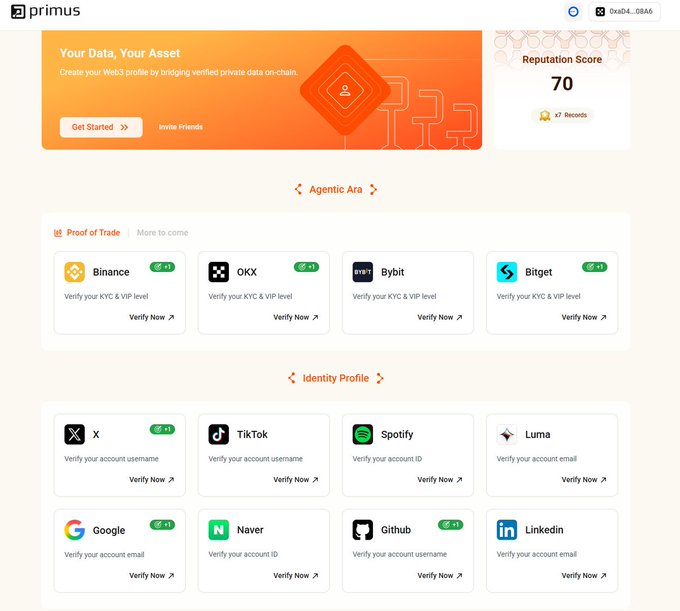Click the TikTok logo icon

tap(219, 434)
